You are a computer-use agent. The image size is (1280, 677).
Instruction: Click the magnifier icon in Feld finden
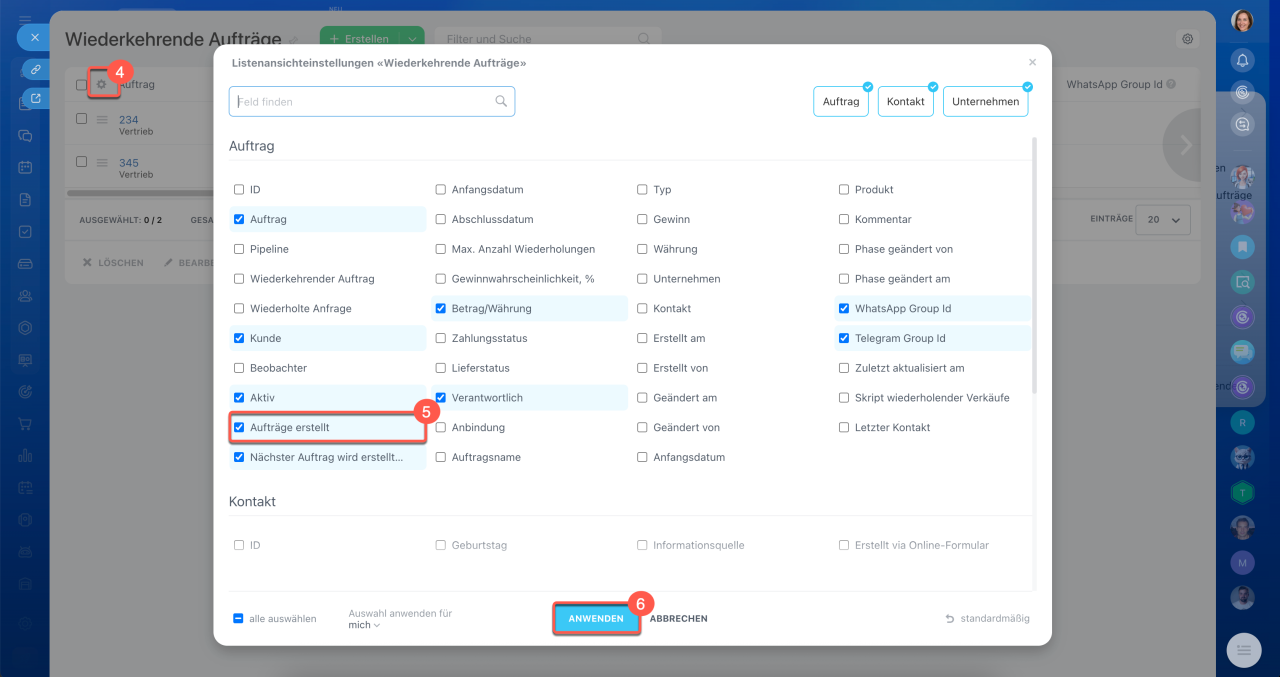501,101
